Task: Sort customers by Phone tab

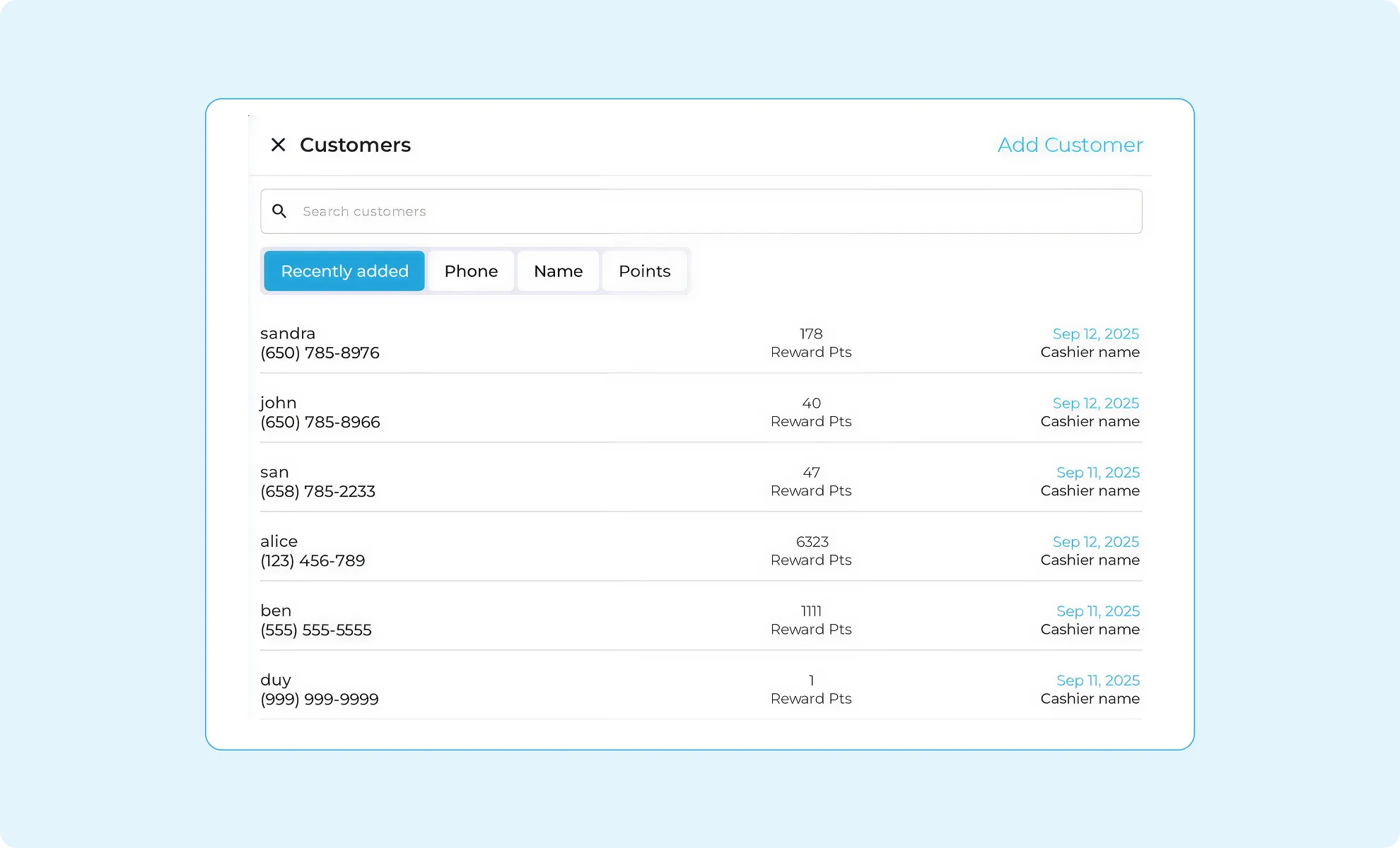Action: pyautogui.click(x=471, y=271)
